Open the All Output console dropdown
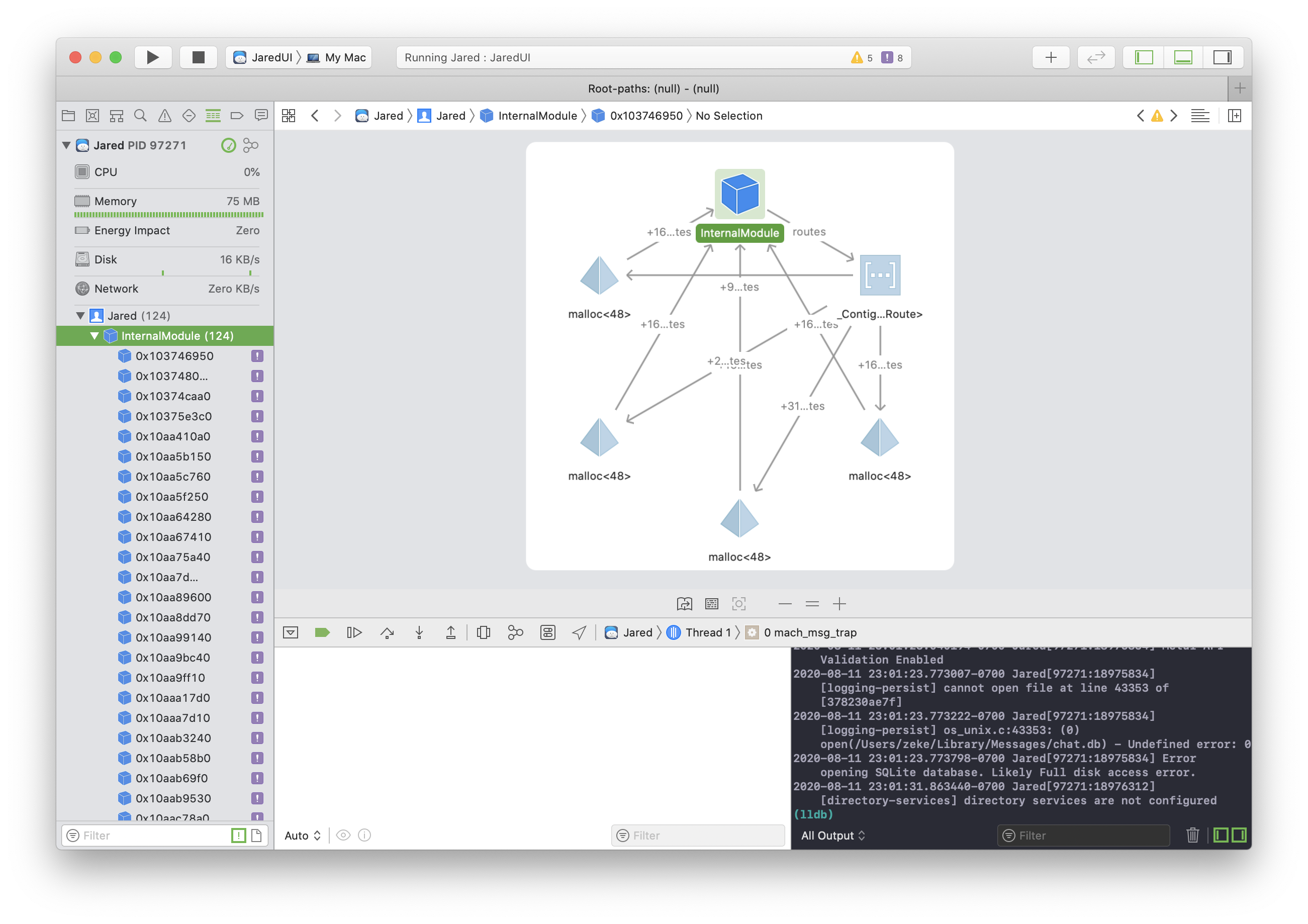The height and width of the screenshot is (924, 1308). 832,835
